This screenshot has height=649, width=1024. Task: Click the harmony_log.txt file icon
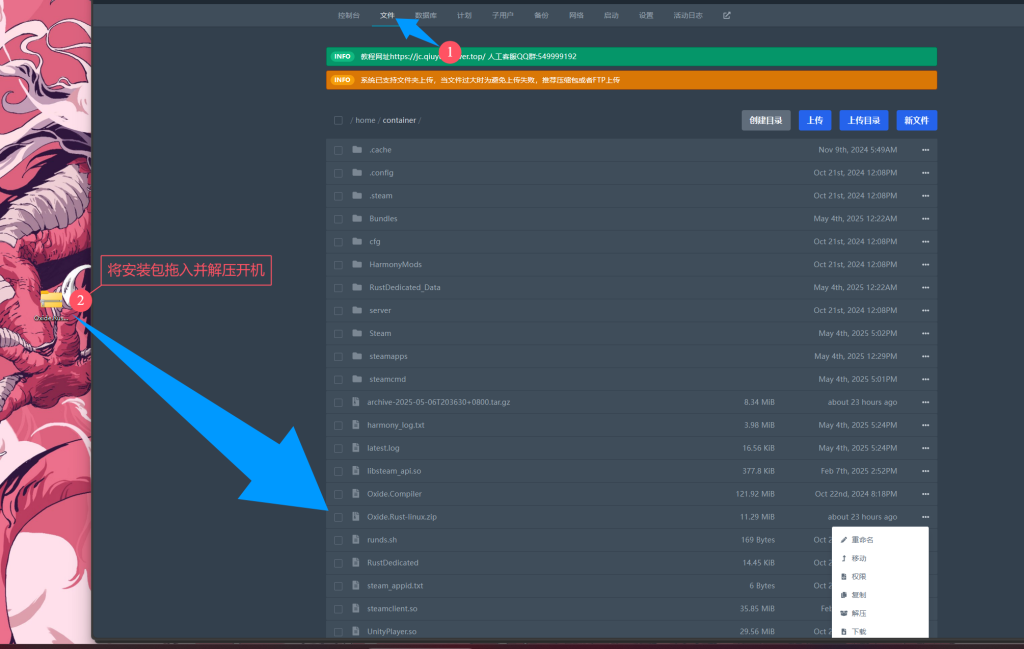356,425
